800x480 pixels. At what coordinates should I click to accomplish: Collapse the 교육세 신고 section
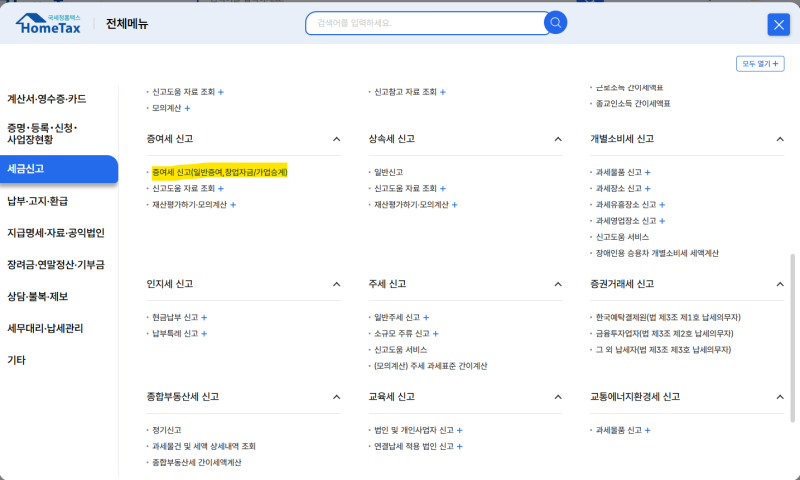pyautogui.click(x=558, y=397)
